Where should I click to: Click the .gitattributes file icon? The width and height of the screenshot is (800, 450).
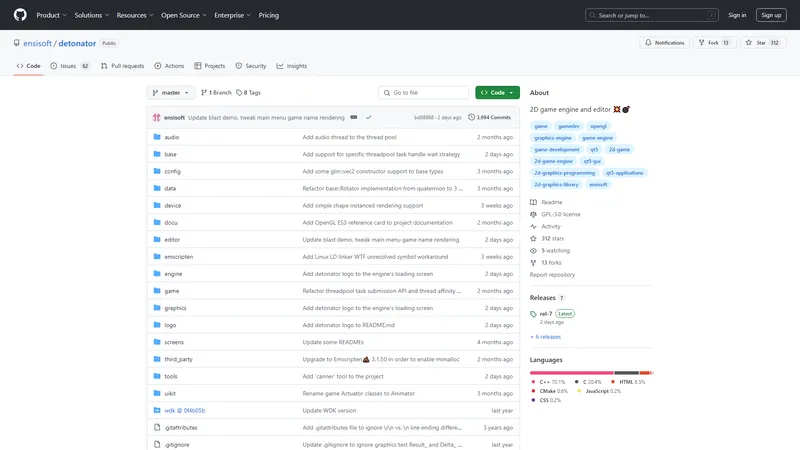pyautogui.click(x=157, y=428)
